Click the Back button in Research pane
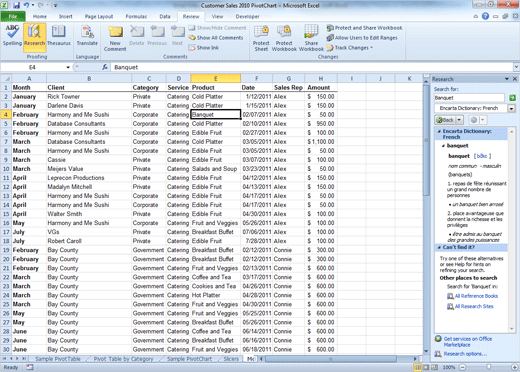 (x=445, y=120)
